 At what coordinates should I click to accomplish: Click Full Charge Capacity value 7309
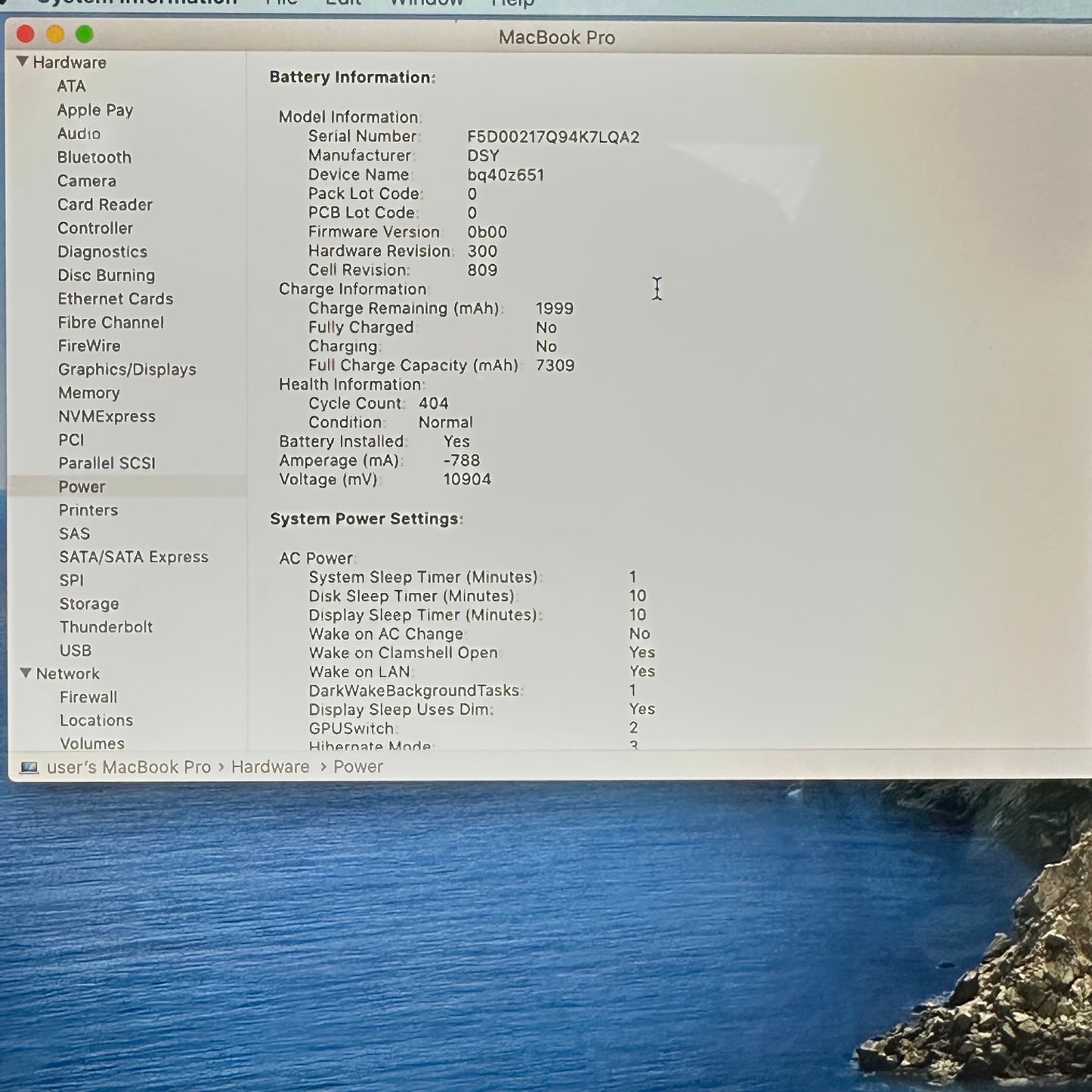(555, 366)
